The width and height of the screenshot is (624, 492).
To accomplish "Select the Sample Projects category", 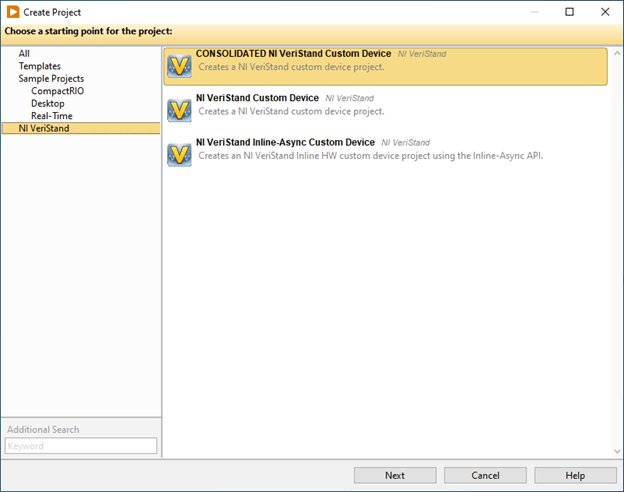I will (51, 78).
